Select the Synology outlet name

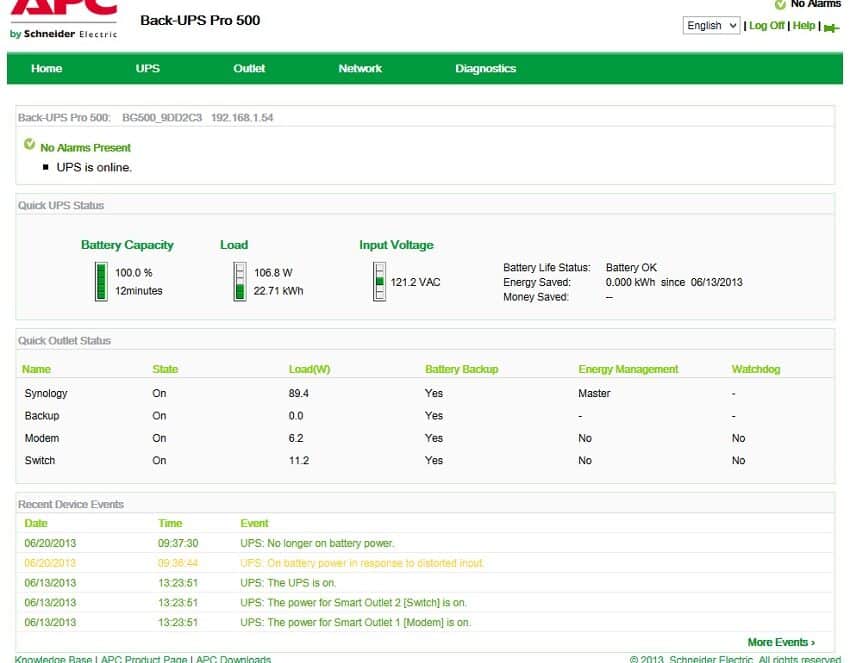pyautogui.click(x=46, y=393)
